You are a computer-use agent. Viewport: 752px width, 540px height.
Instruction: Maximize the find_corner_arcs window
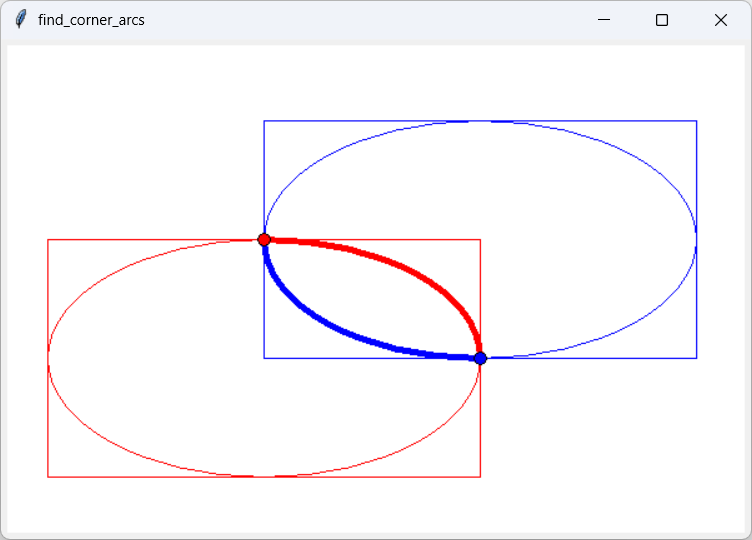coord(662,20)
